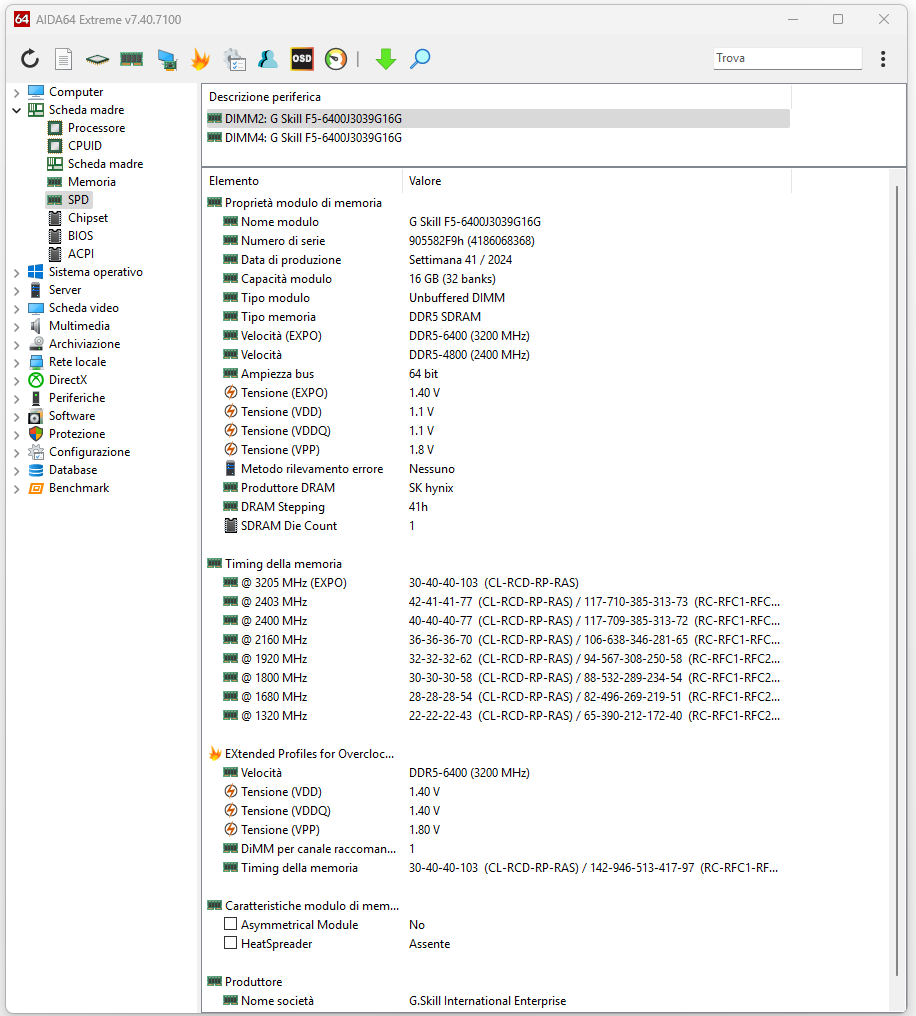This screenshot has height=1016, width=916.
Task: Select the @ 3205 MHz (EXPO) timing row
Action: [x=498, y=583]
